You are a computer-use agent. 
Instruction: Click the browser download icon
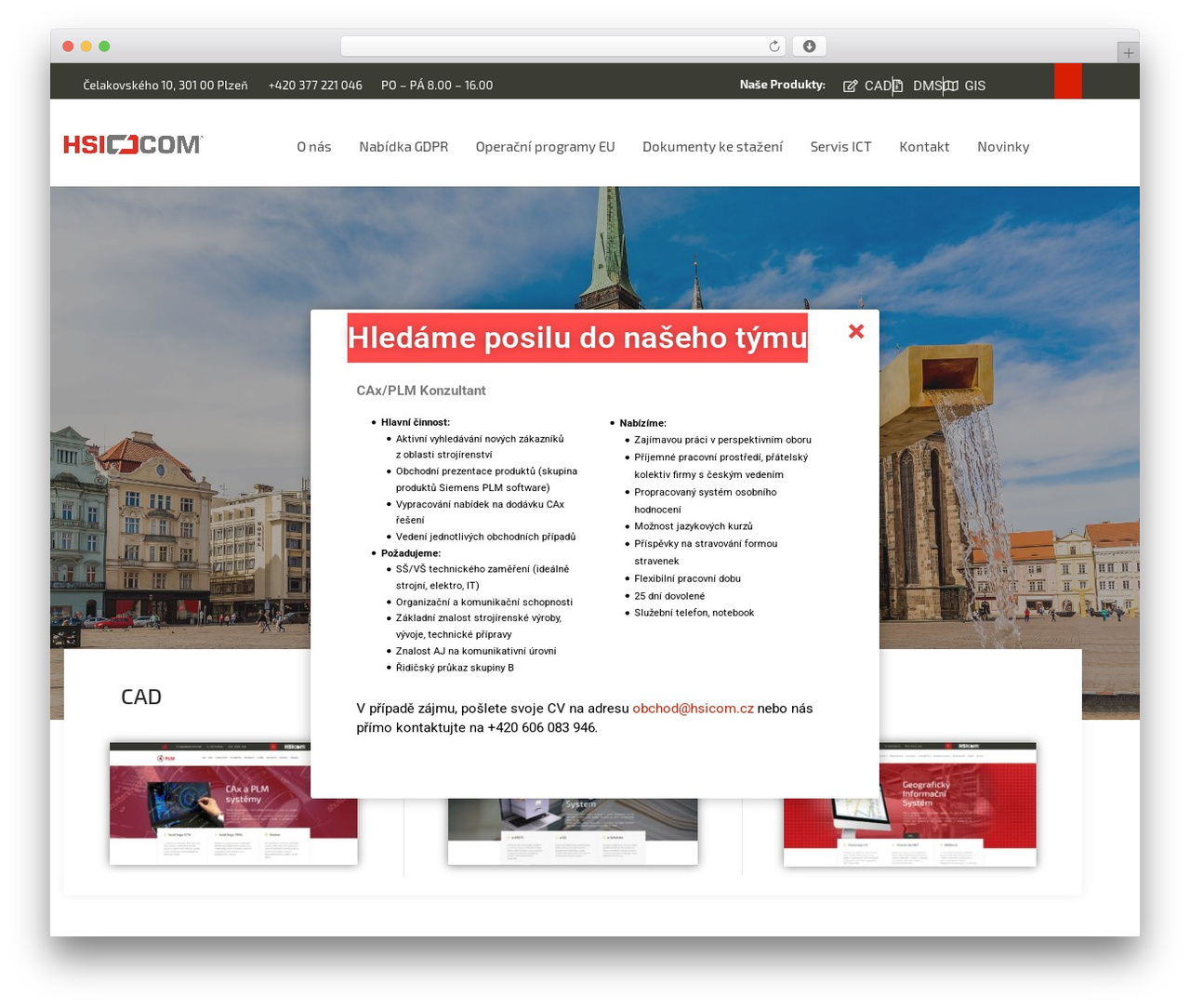coord(810,46)
